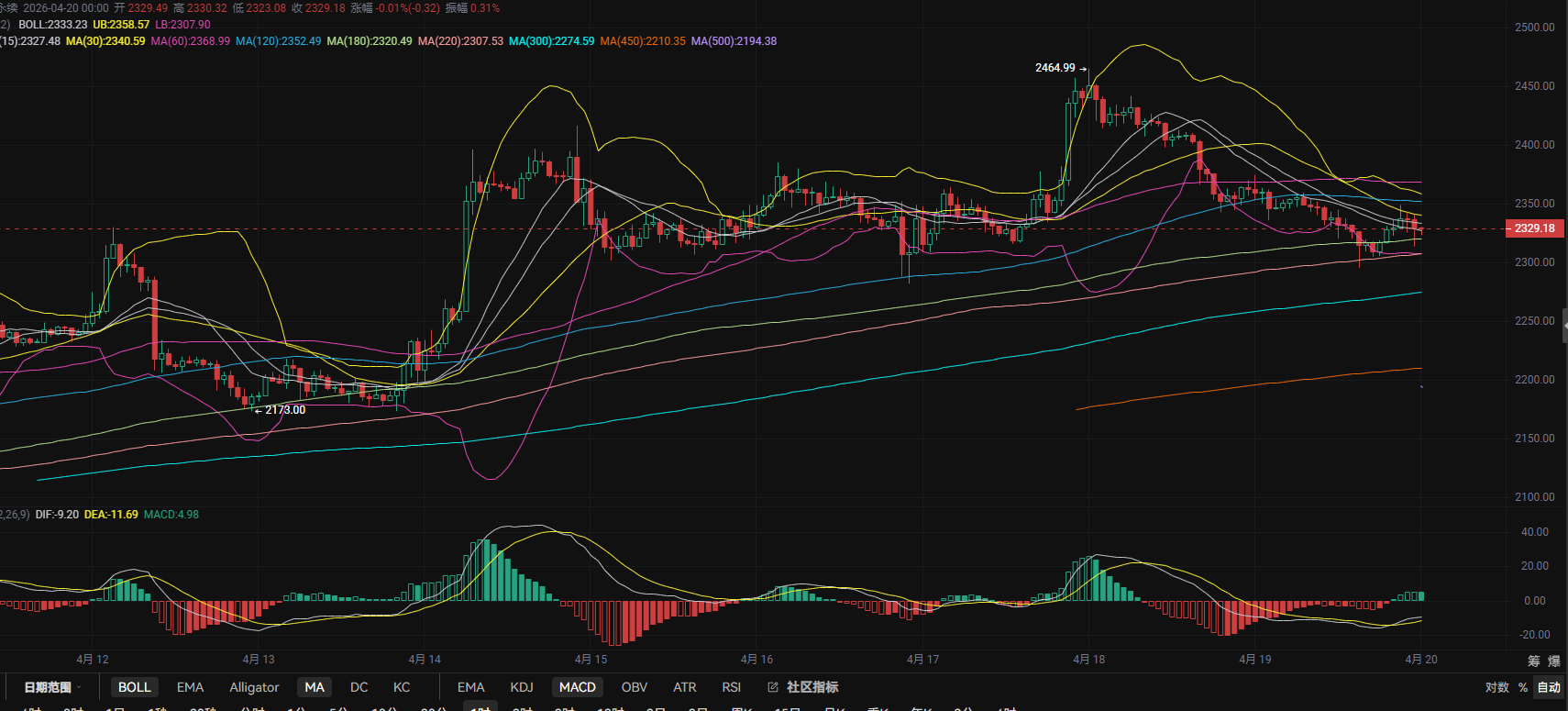Select the ATR indicator
The width and height of the screenshot is (1568, 711).
[684, 687]
